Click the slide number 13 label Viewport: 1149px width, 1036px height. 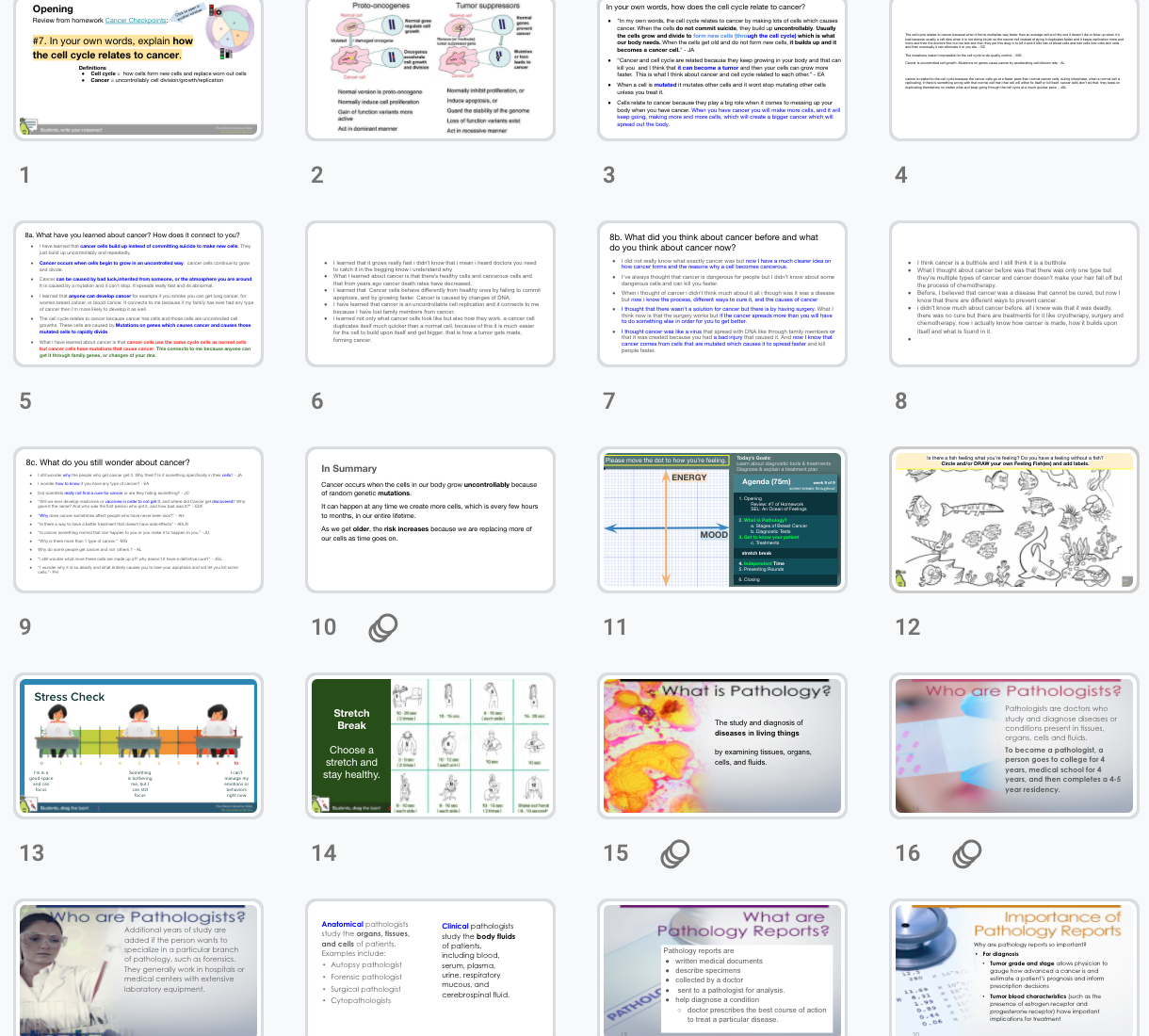coord(32,853)
